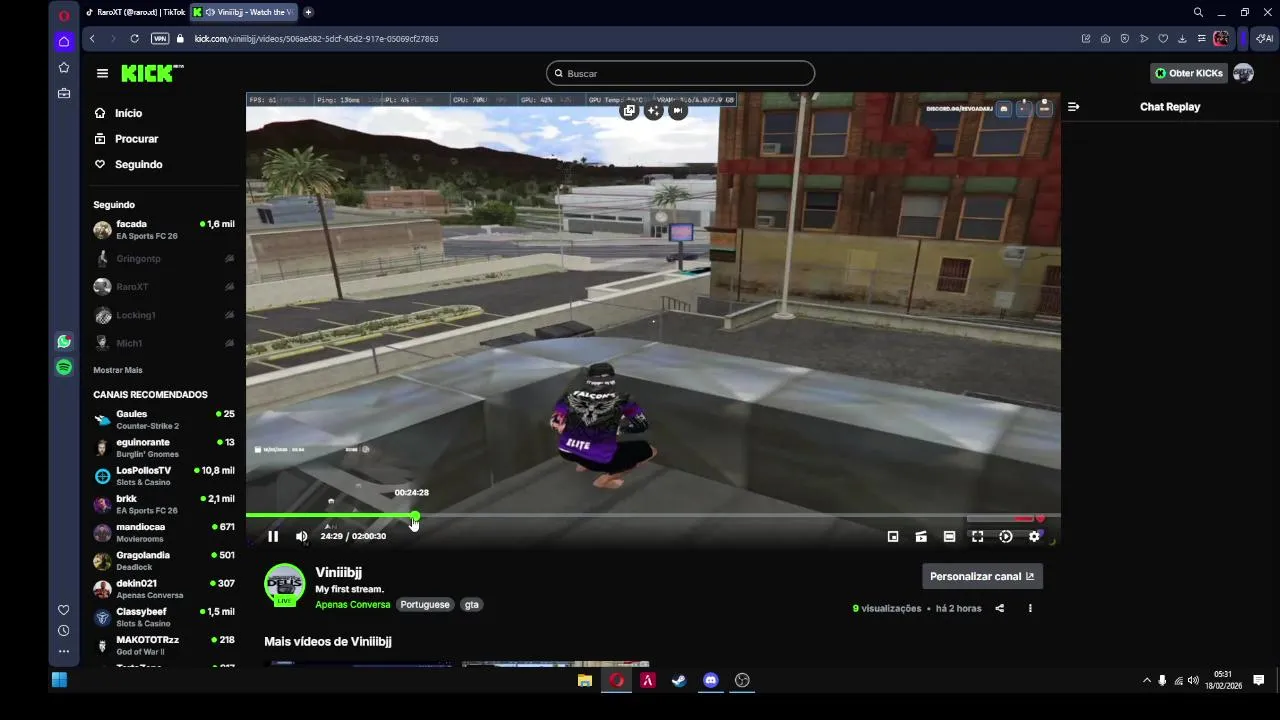
Task: Click the Apenas Conversa category link
Action: [x=353, y=605]
